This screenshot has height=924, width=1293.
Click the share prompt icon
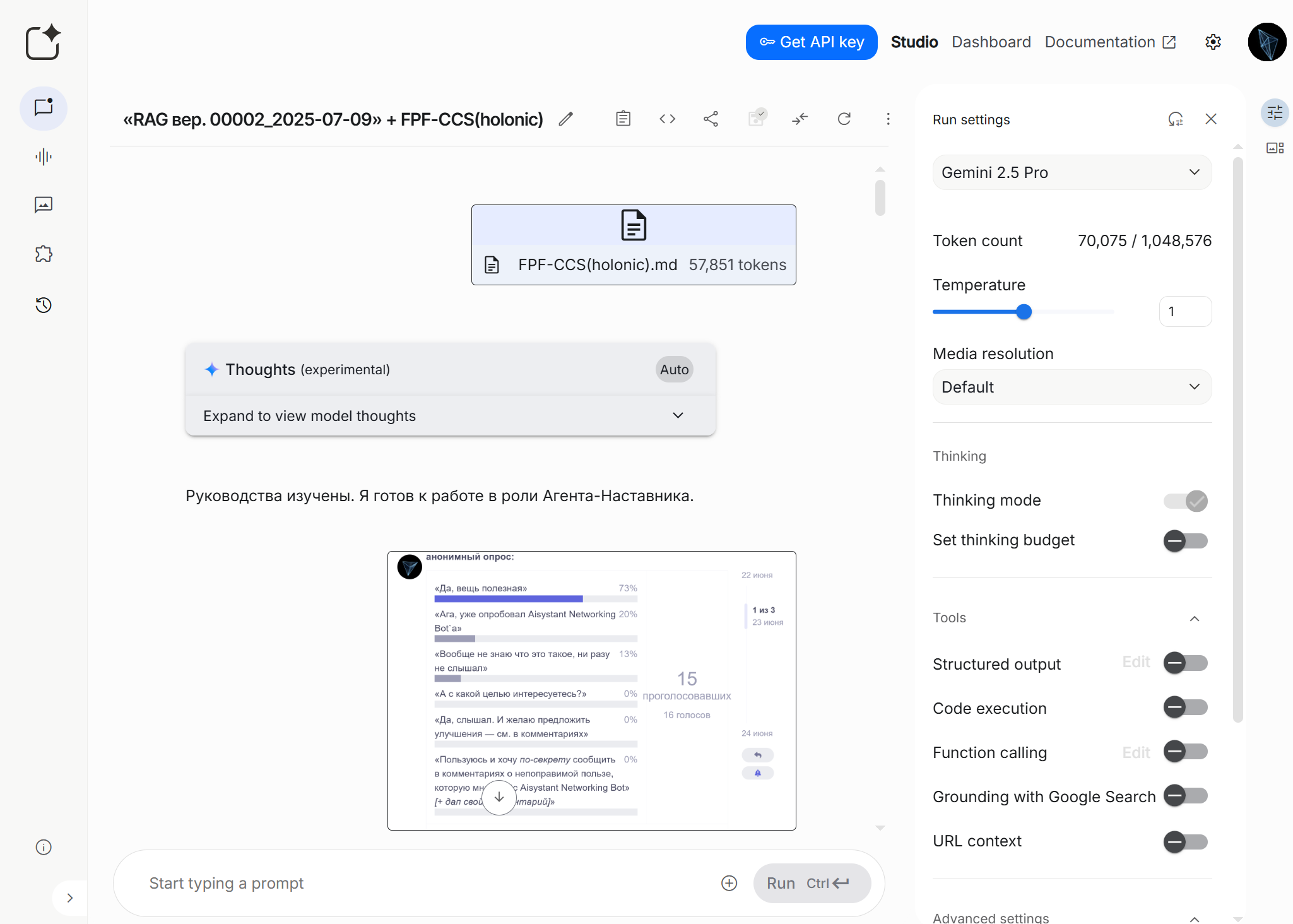[x=711, y=119]
